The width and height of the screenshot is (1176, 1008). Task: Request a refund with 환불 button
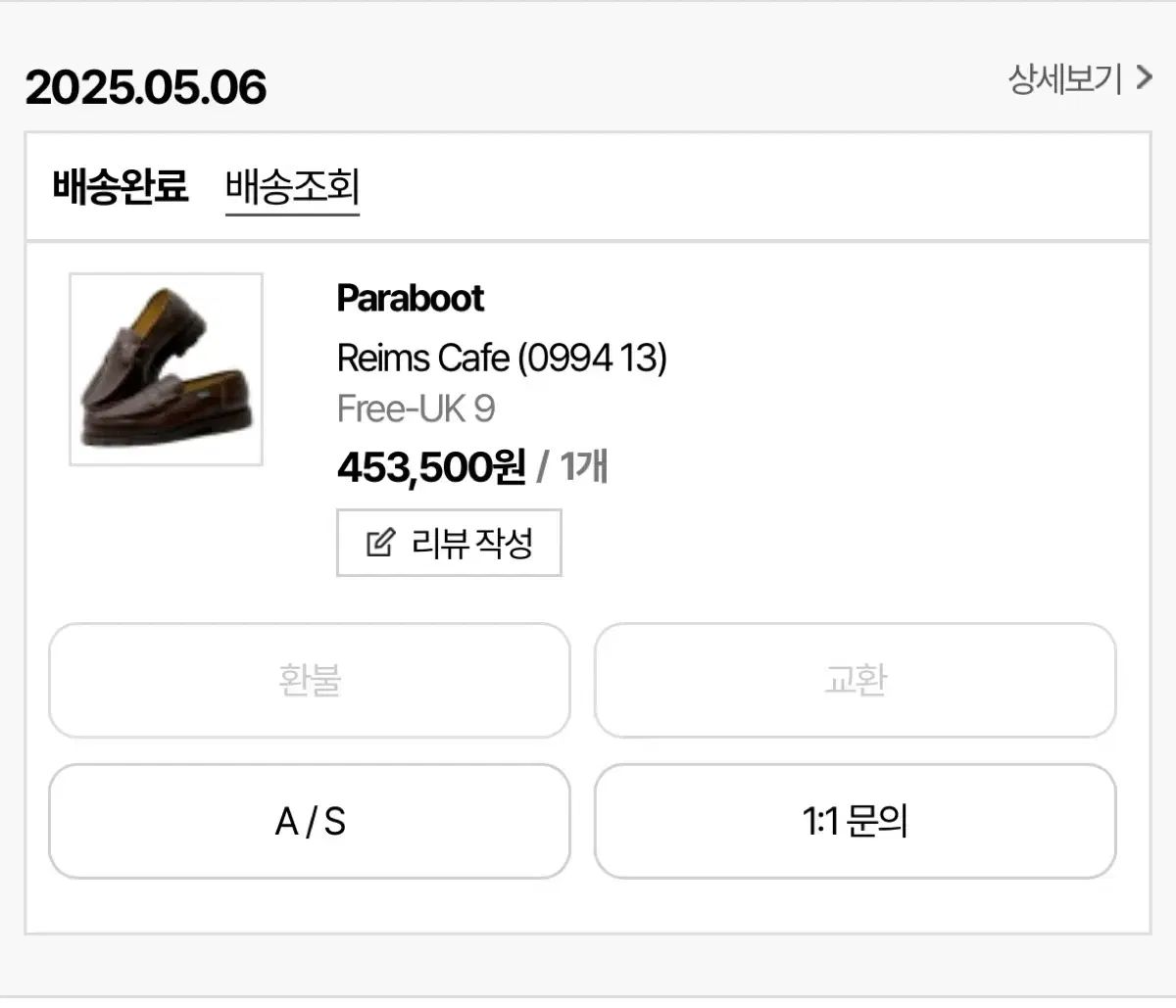coord(310,680)
